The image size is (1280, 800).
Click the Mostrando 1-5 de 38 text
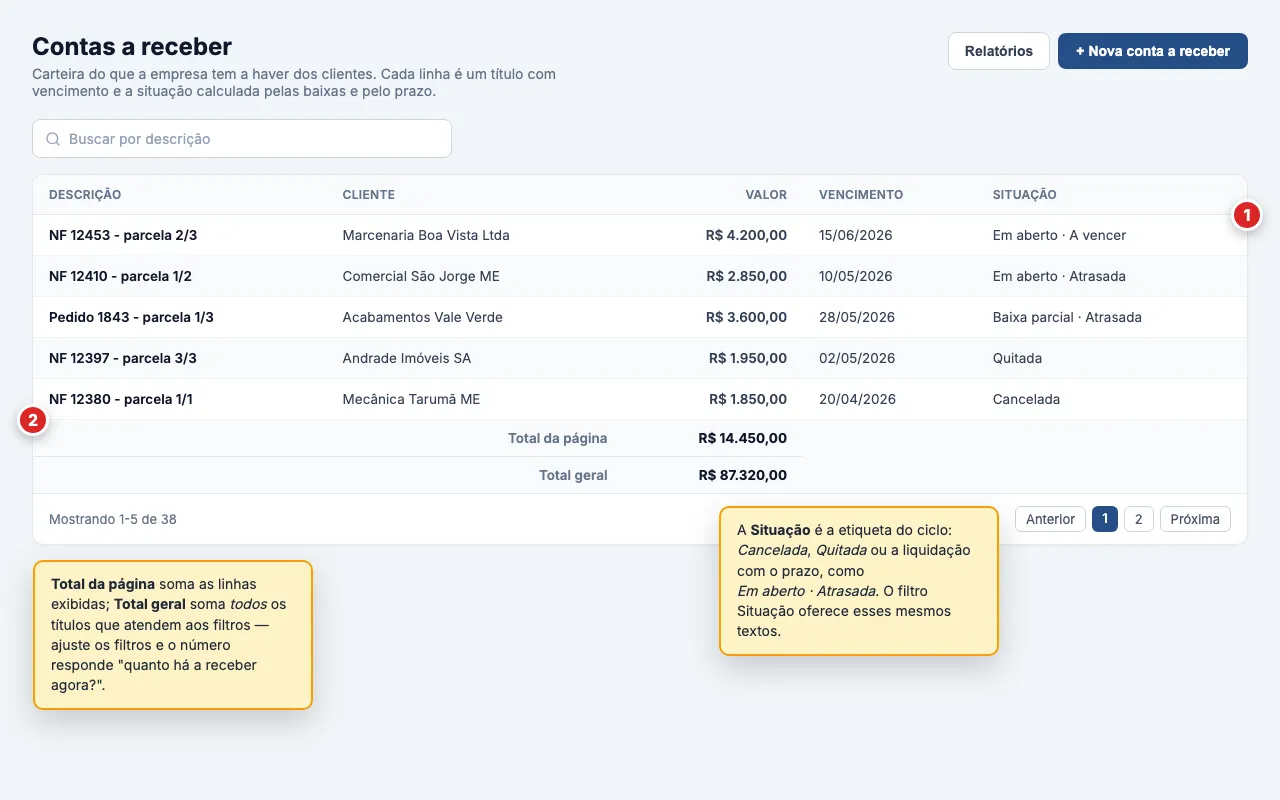(x=113, y=519)
